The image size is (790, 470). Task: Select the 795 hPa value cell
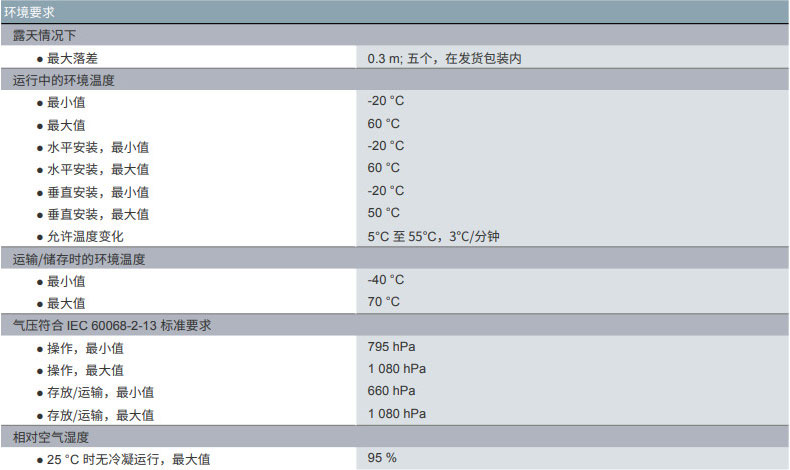391,347
